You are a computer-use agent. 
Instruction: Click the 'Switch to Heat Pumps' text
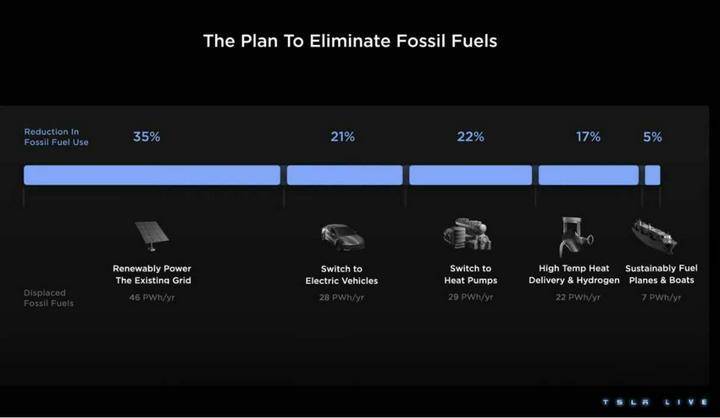pyautogui.click(x=471, y=274)
